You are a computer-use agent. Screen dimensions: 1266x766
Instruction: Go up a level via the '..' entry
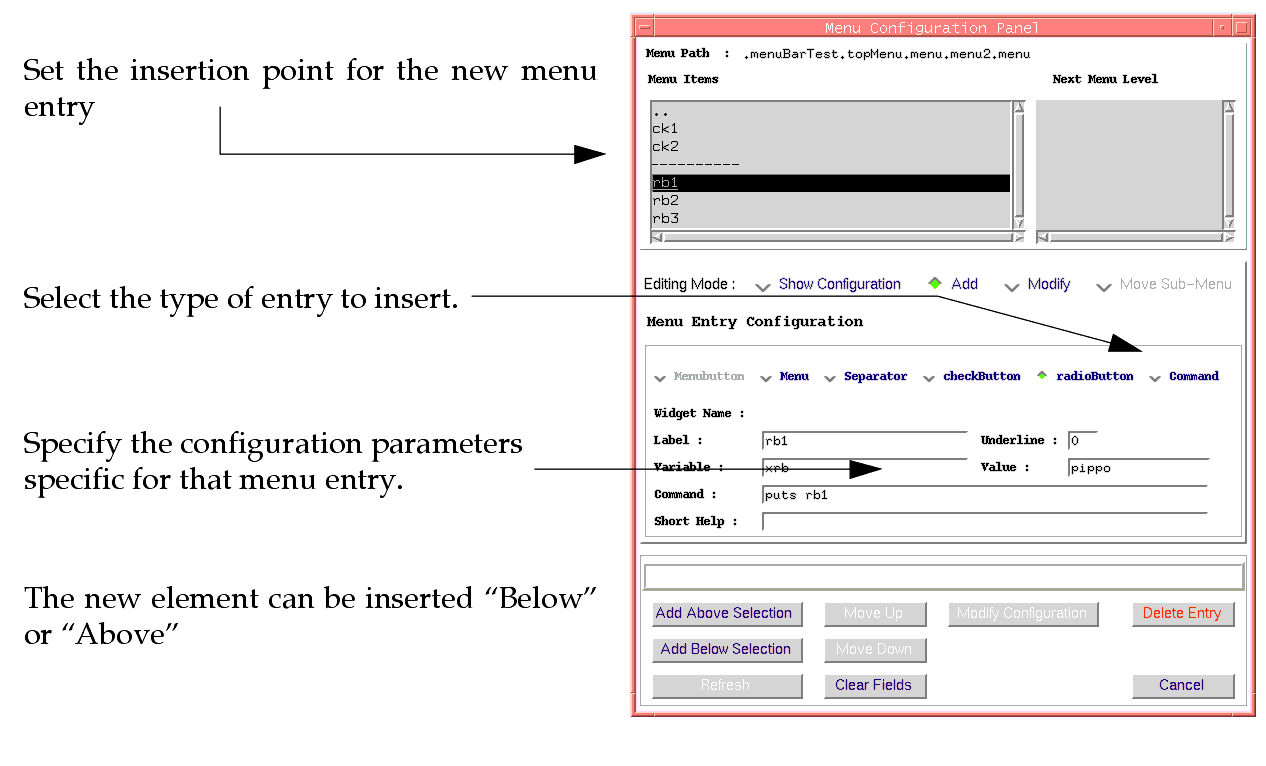click(x=661, y=112)
